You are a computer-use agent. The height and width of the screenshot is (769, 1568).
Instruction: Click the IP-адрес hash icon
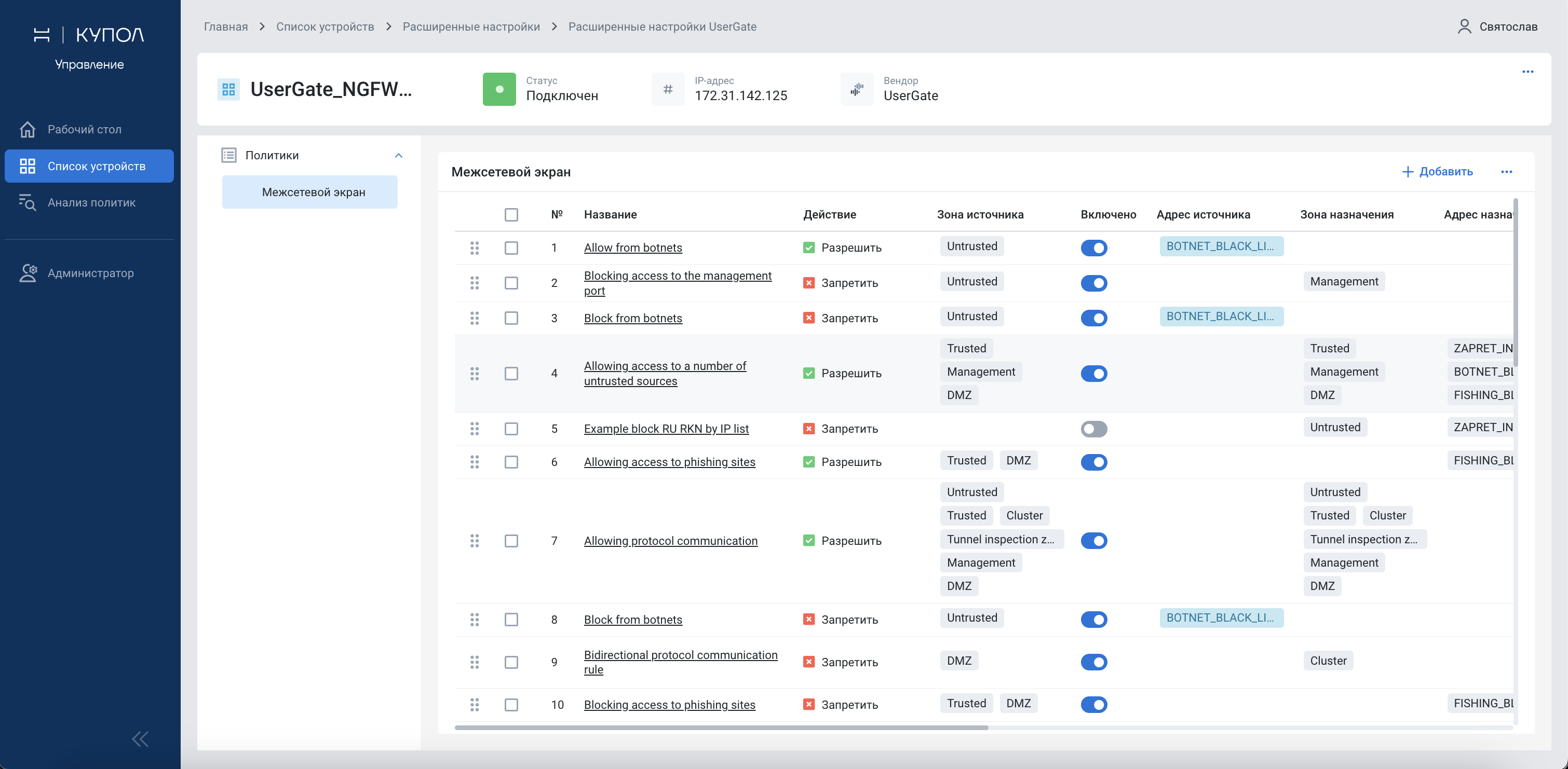tap(668, 89)
